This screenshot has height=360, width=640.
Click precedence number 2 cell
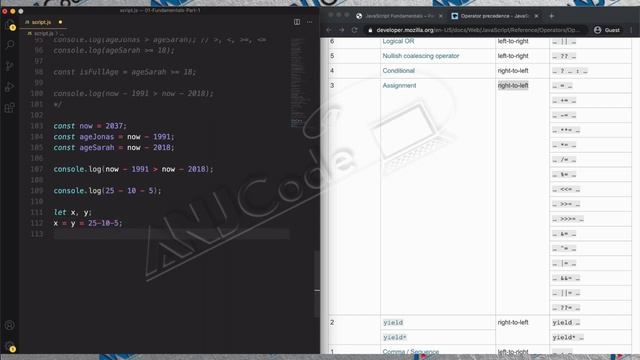click(x=354, y=330)
